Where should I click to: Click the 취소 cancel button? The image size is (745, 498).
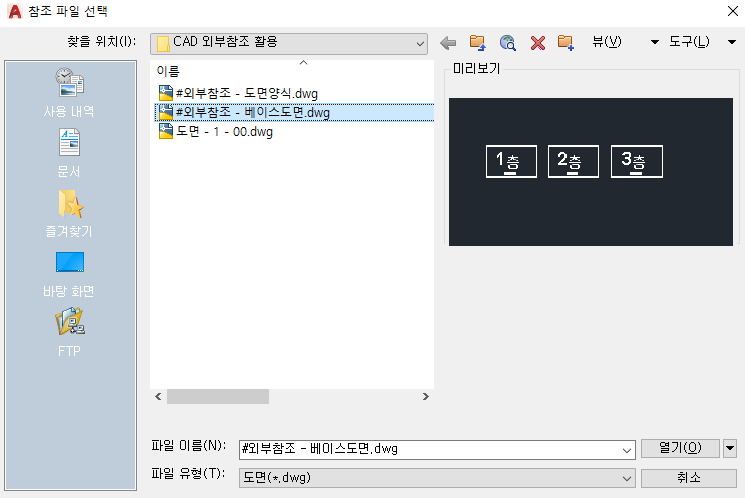(x=688, y=478)
